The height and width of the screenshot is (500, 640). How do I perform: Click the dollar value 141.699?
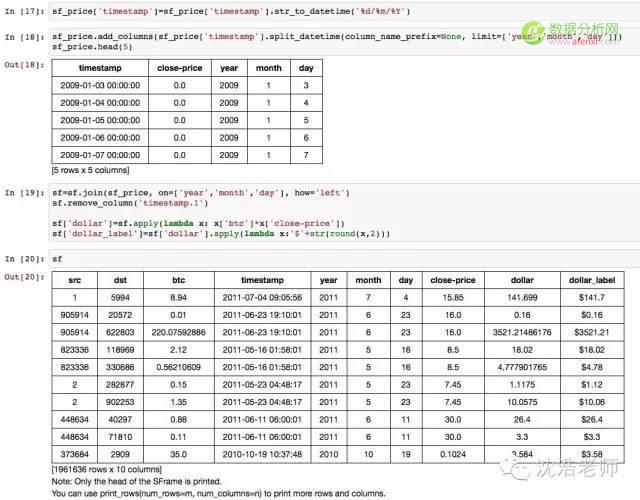coord(522,298)
